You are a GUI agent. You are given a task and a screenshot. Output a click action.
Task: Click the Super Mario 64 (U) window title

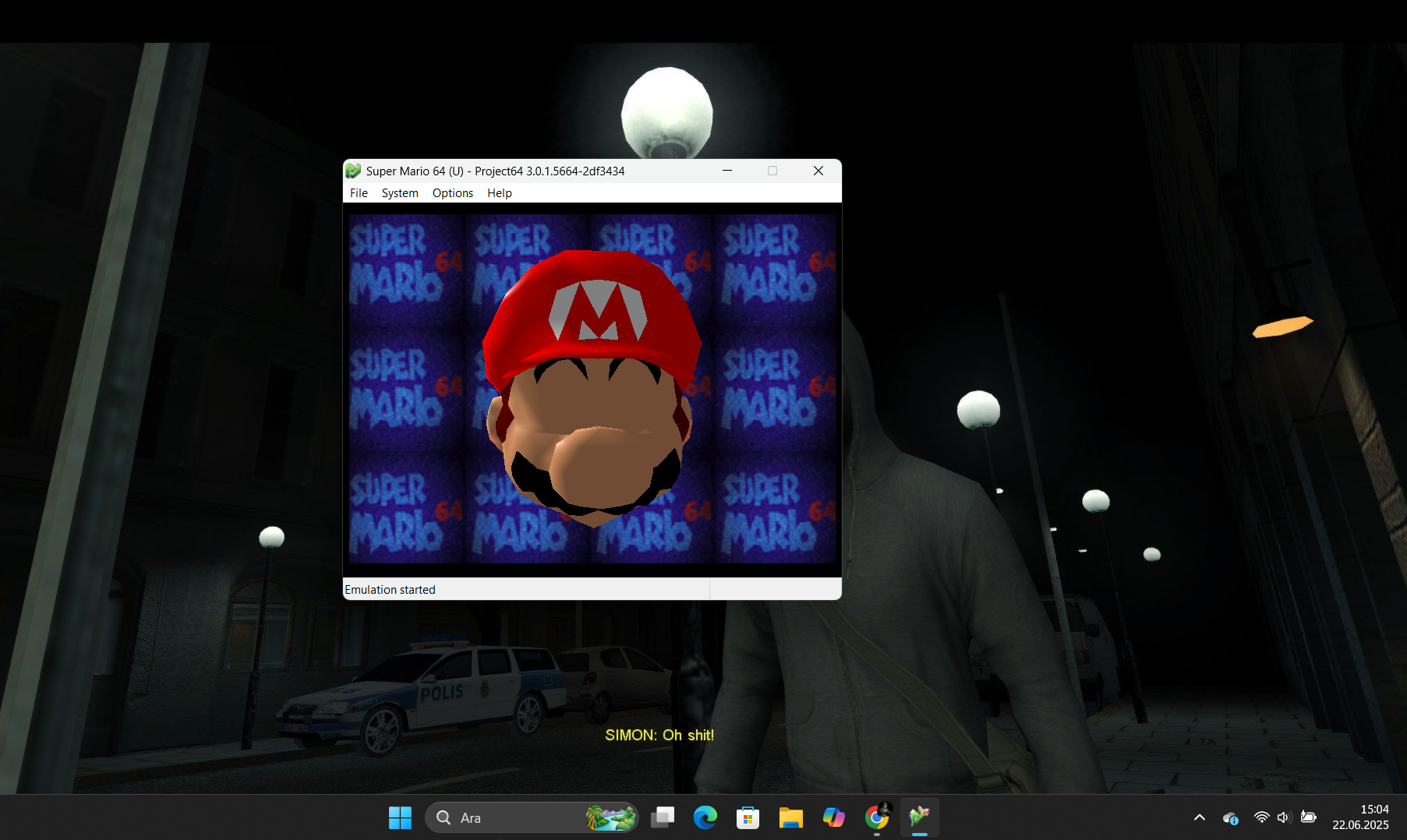[x=496, y=171]
